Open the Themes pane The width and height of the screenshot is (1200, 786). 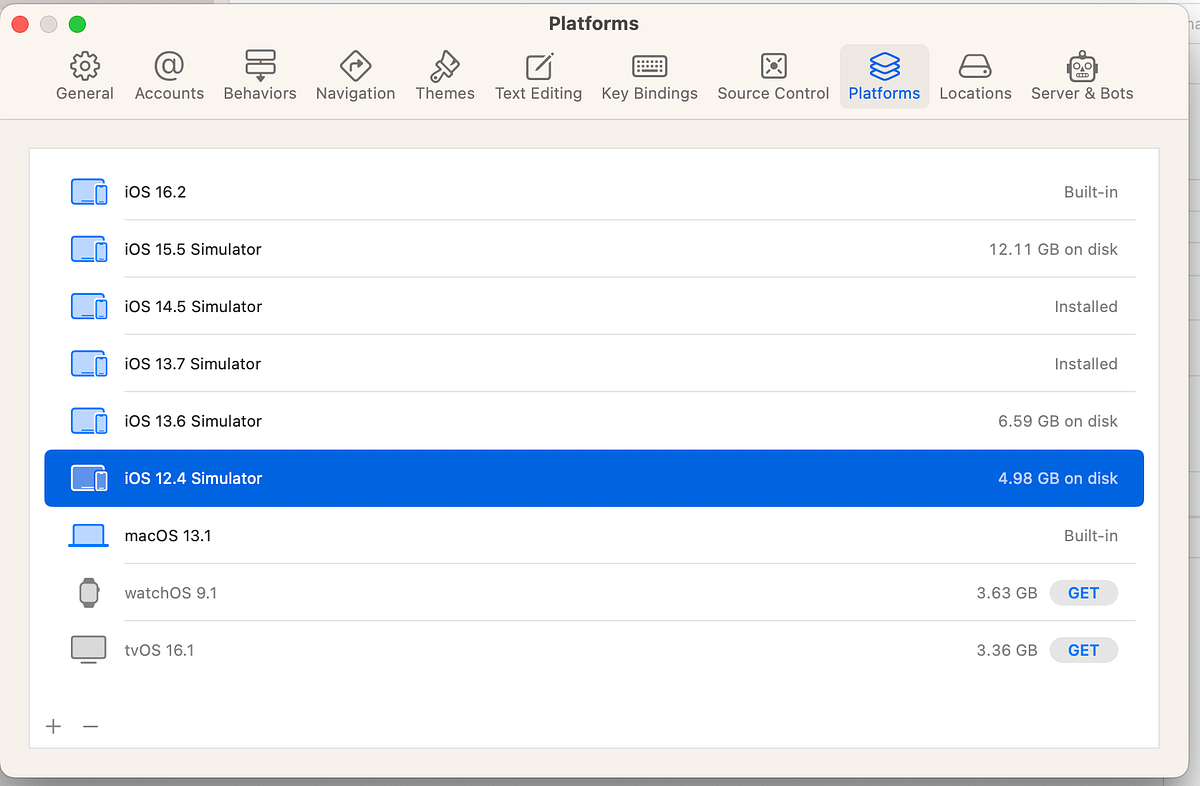tap(445, 75)
